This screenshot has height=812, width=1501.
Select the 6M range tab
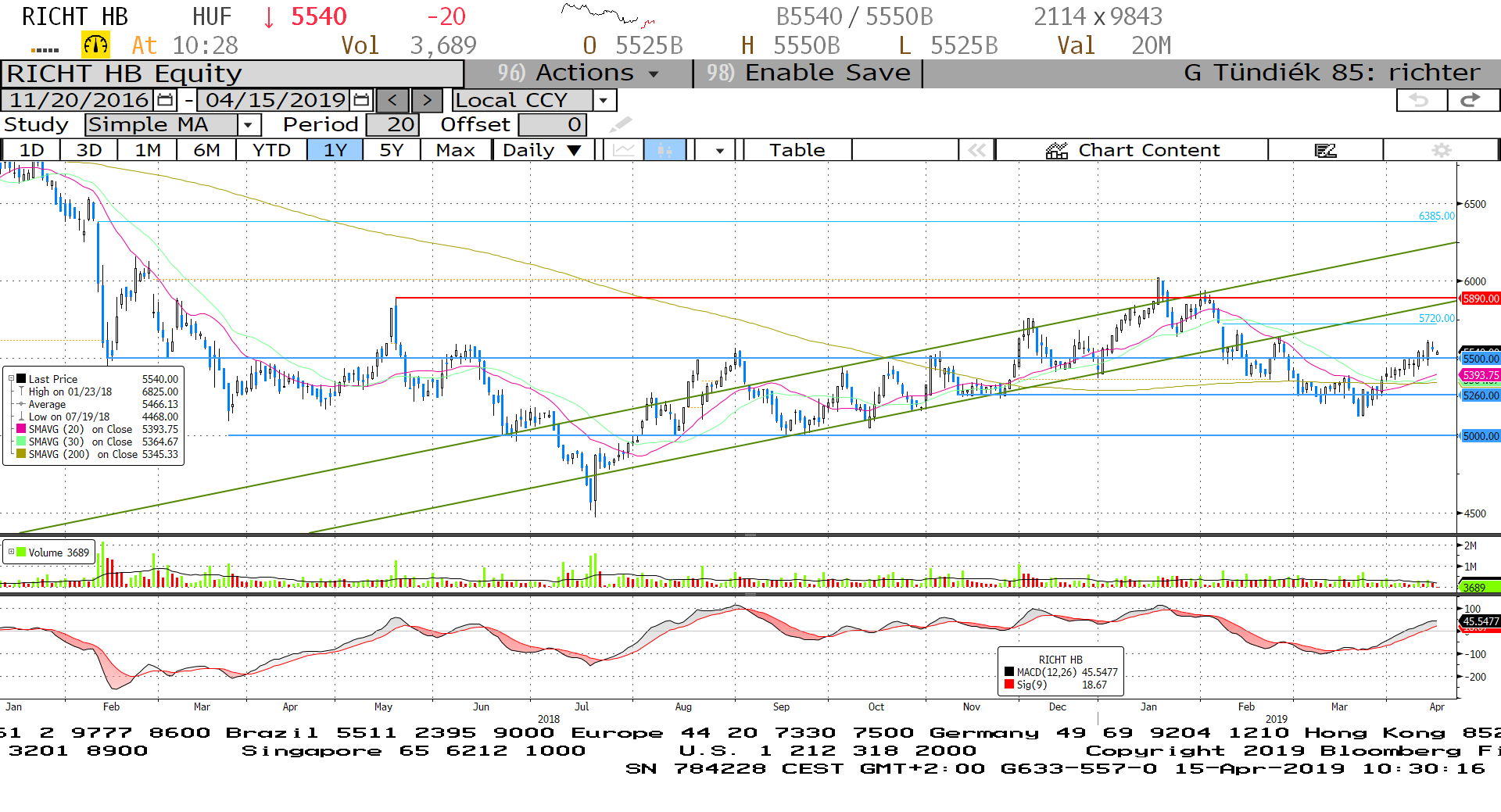pos(206,150)
